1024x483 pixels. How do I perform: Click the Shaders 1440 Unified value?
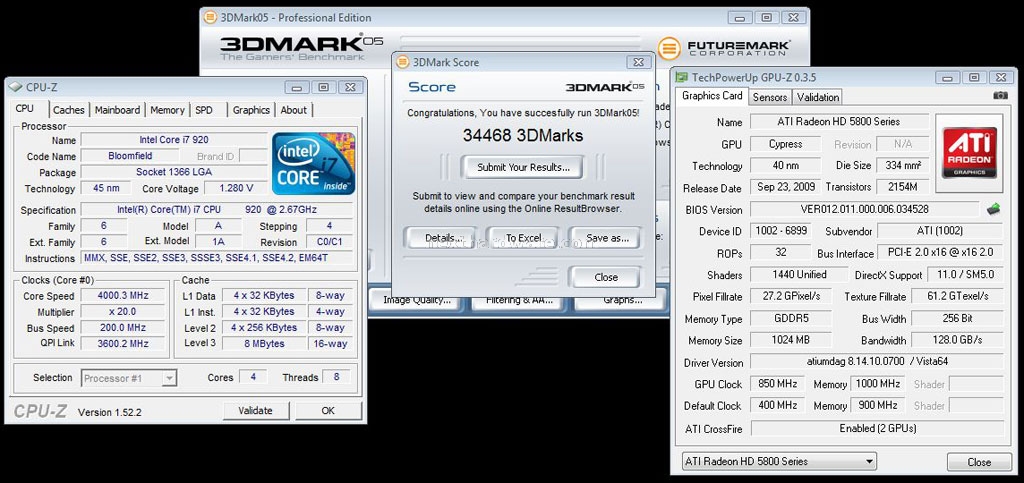(799, 275)
